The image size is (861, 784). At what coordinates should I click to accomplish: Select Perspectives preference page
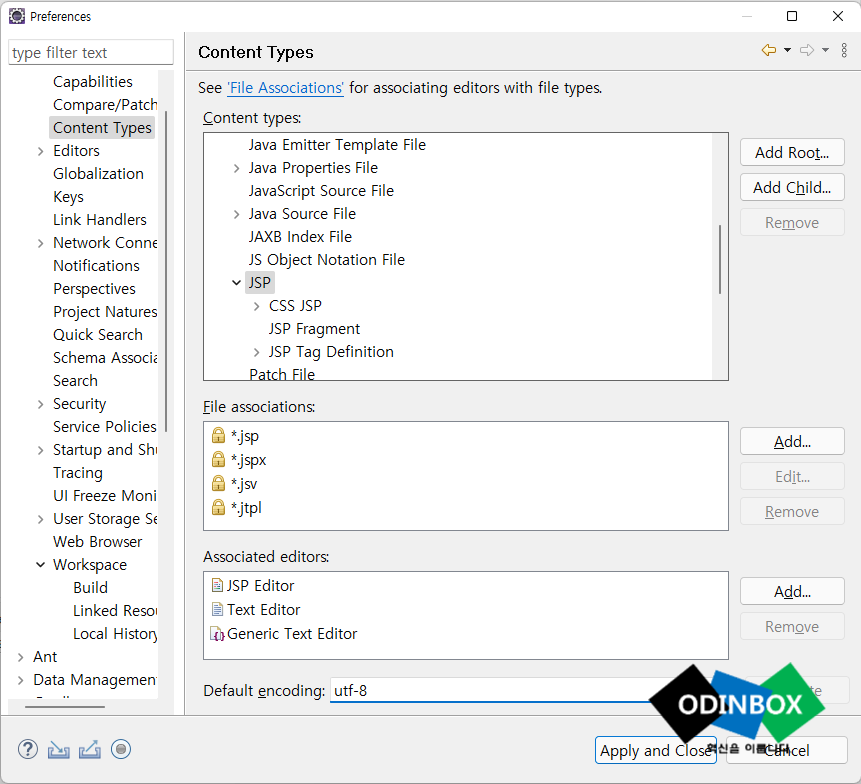94,289
